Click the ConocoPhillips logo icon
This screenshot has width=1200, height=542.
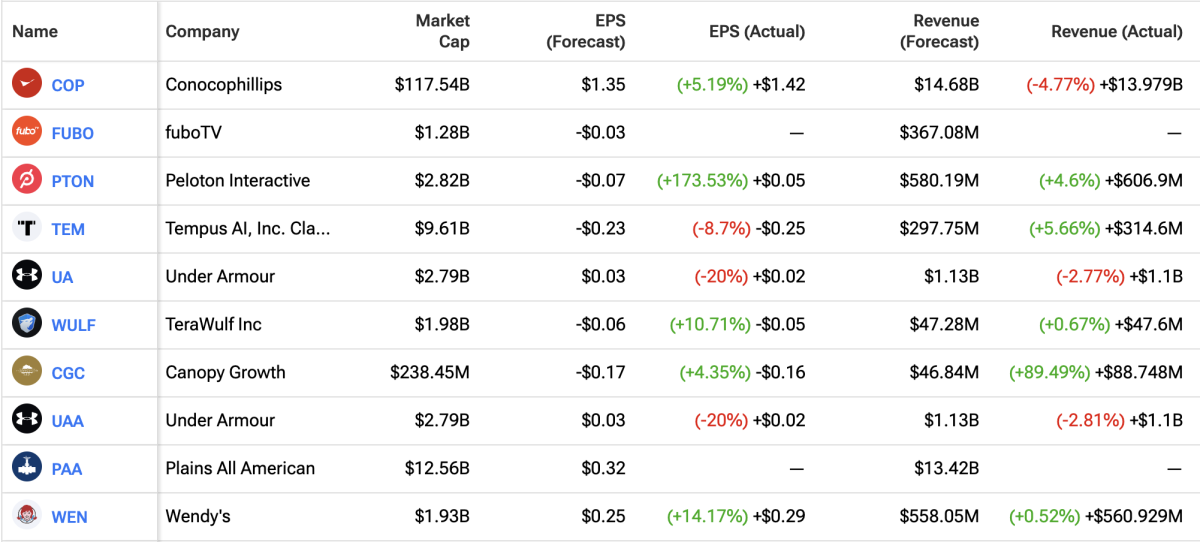pos(26,84)
